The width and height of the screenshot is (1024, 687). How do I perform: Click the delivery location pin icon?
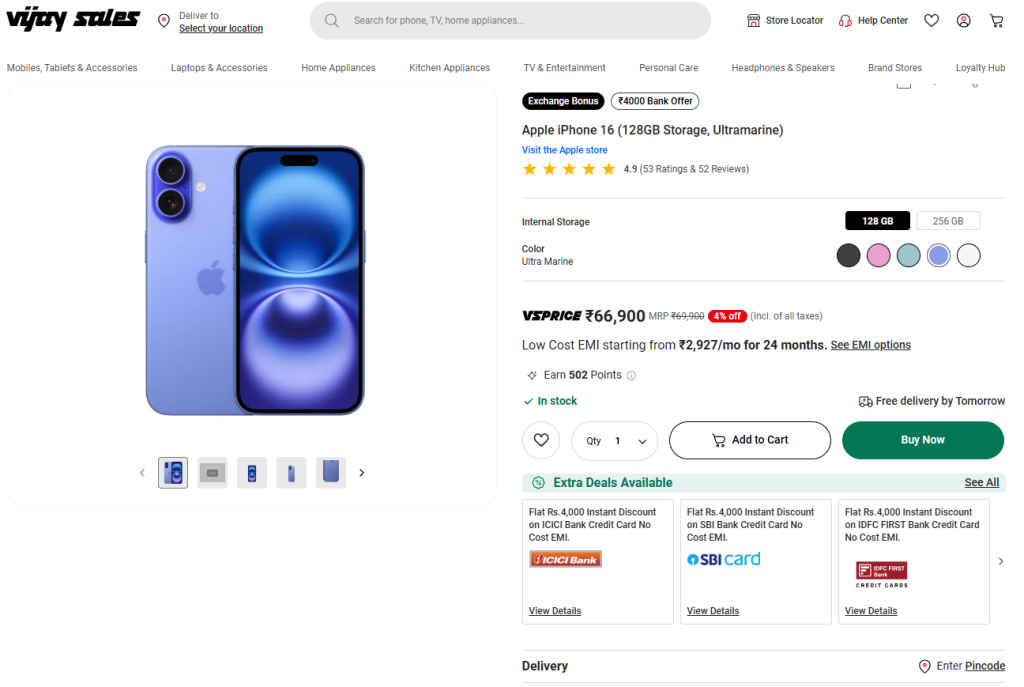[162, 20]
